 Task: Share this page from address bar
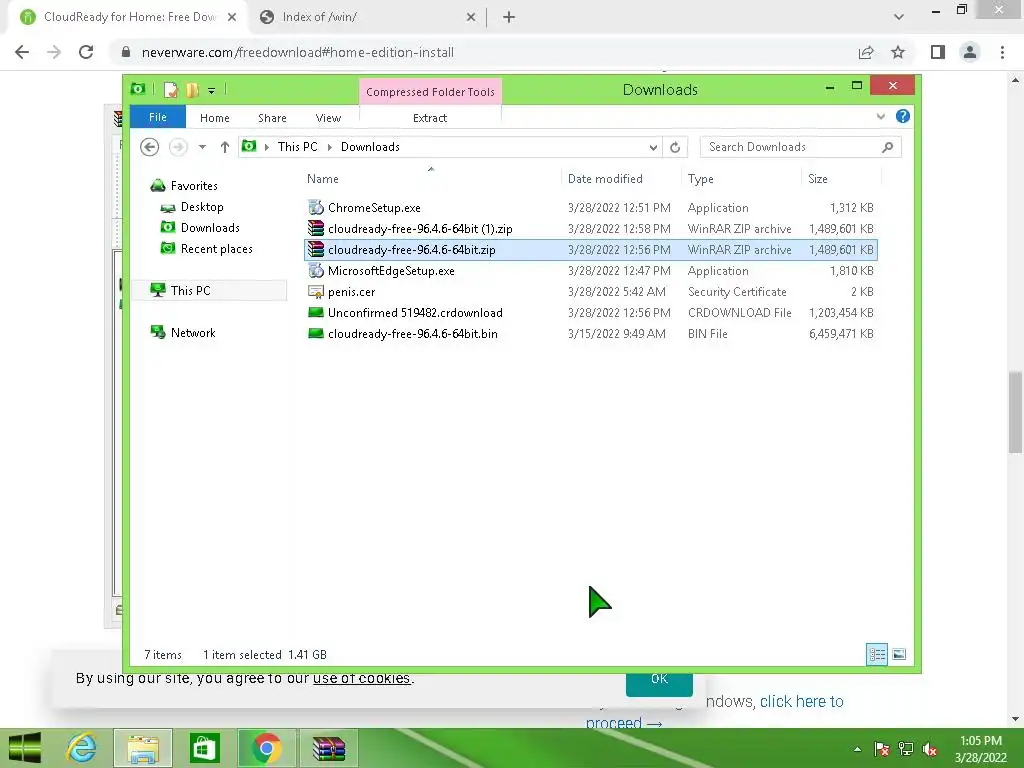tap(866, 52)
